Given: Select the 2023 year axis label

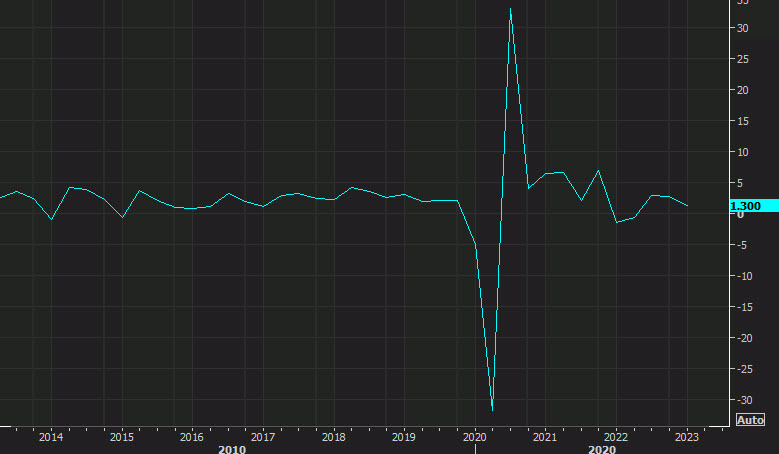Looking at the screenshot, I should [x=686, y=437].
